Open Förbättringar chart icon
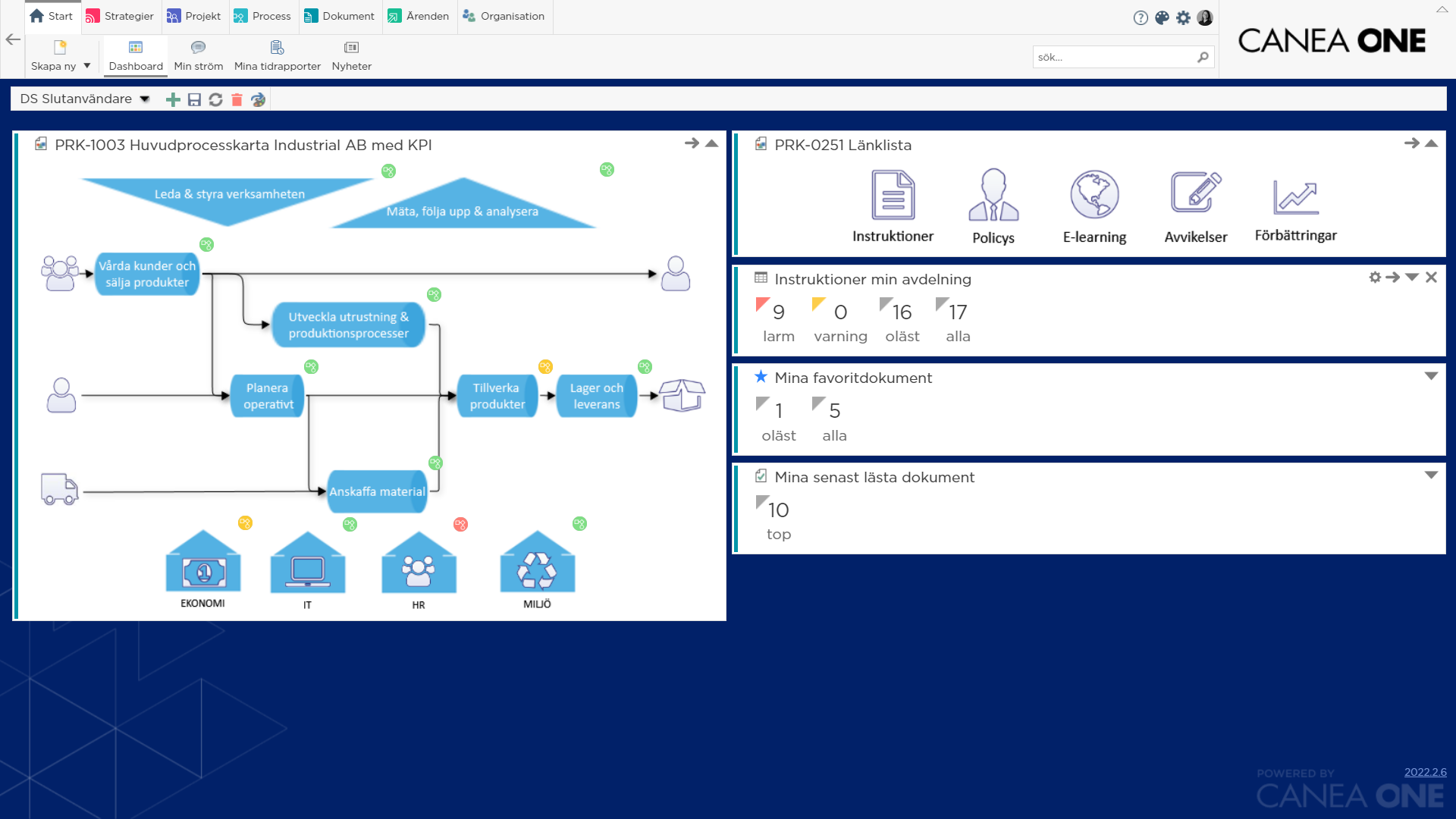 click(1297, 196)
